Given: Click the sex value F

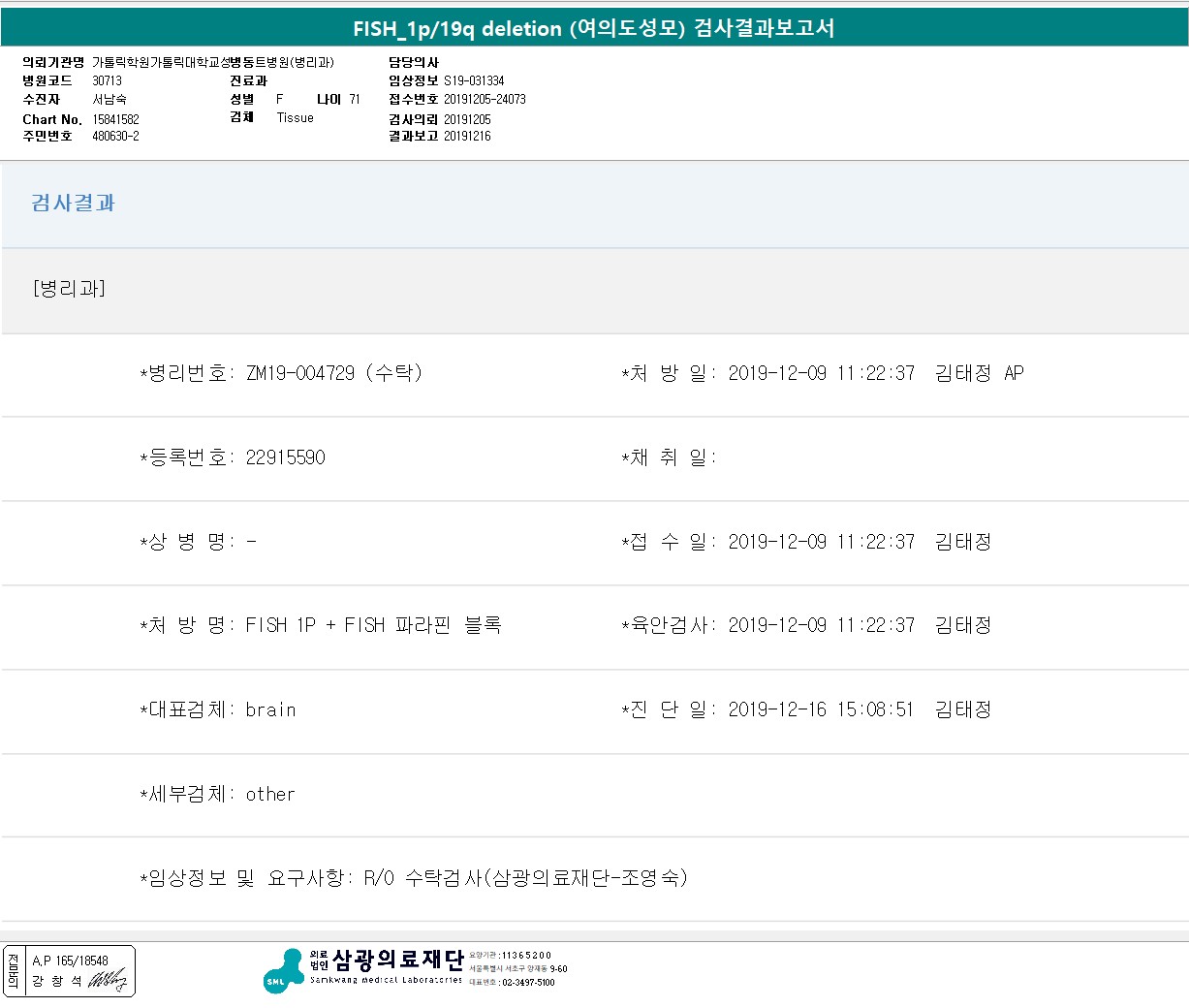Looking at the screenshot, I should pos(280,99).
